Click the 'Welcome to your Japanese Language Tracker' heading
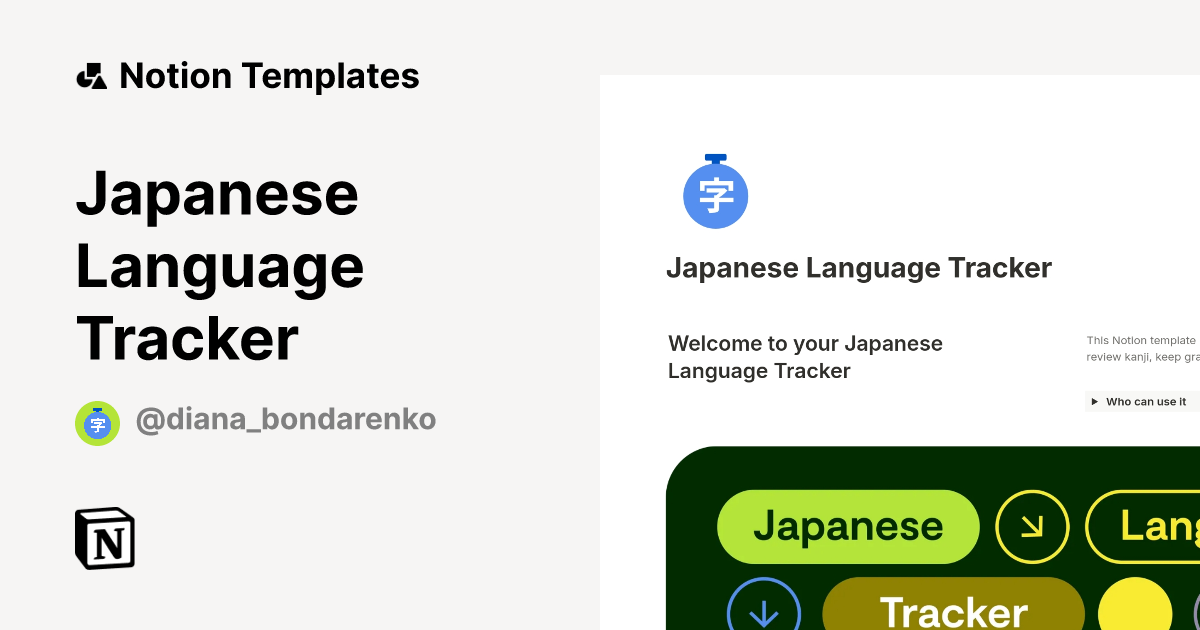Image resolution: width=1200 pixels, height=630 pixels. [805, 357]
